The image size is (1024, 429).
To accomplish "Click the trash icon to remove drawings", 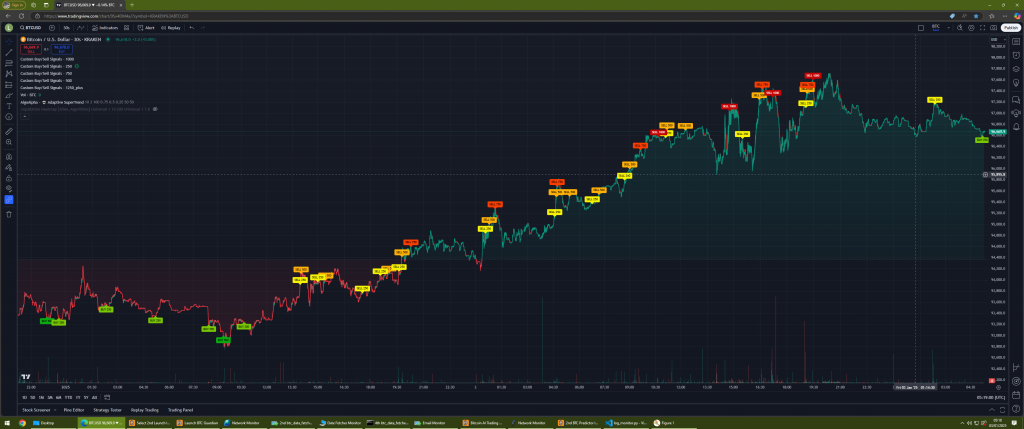I will tap(9, 213).
